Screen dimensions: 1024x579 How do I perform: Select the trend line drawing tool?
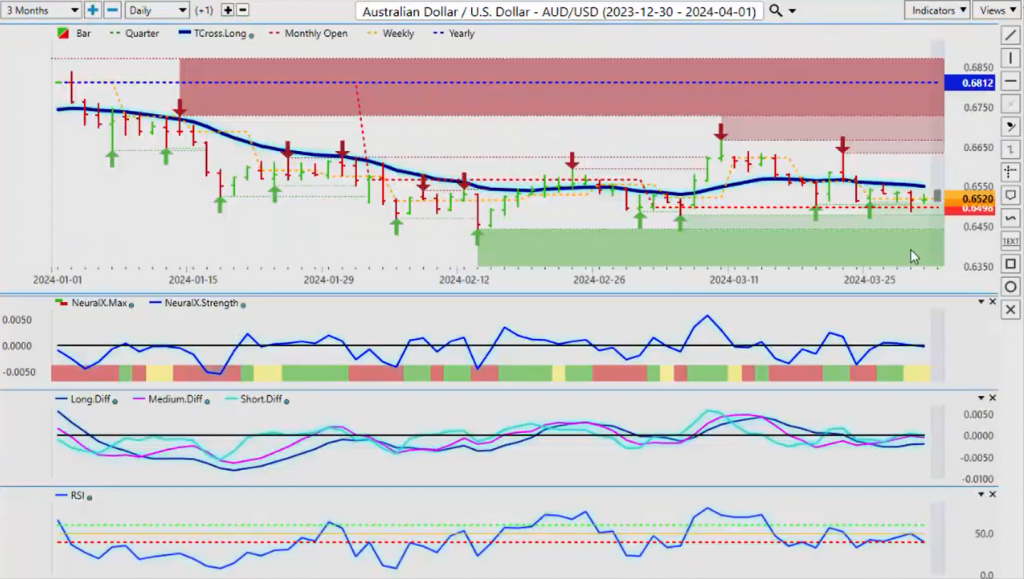click(1010, 35)
